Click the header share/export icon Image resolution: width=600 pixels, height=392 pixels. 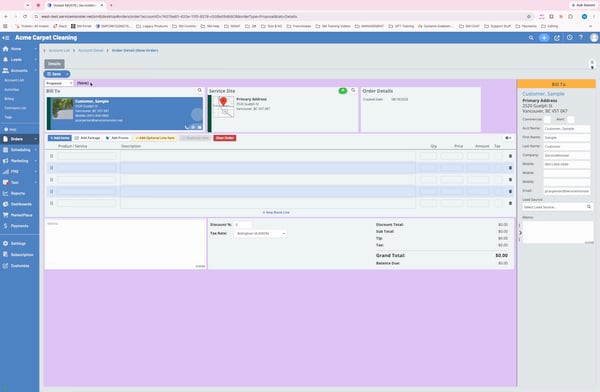pos(557,38)
